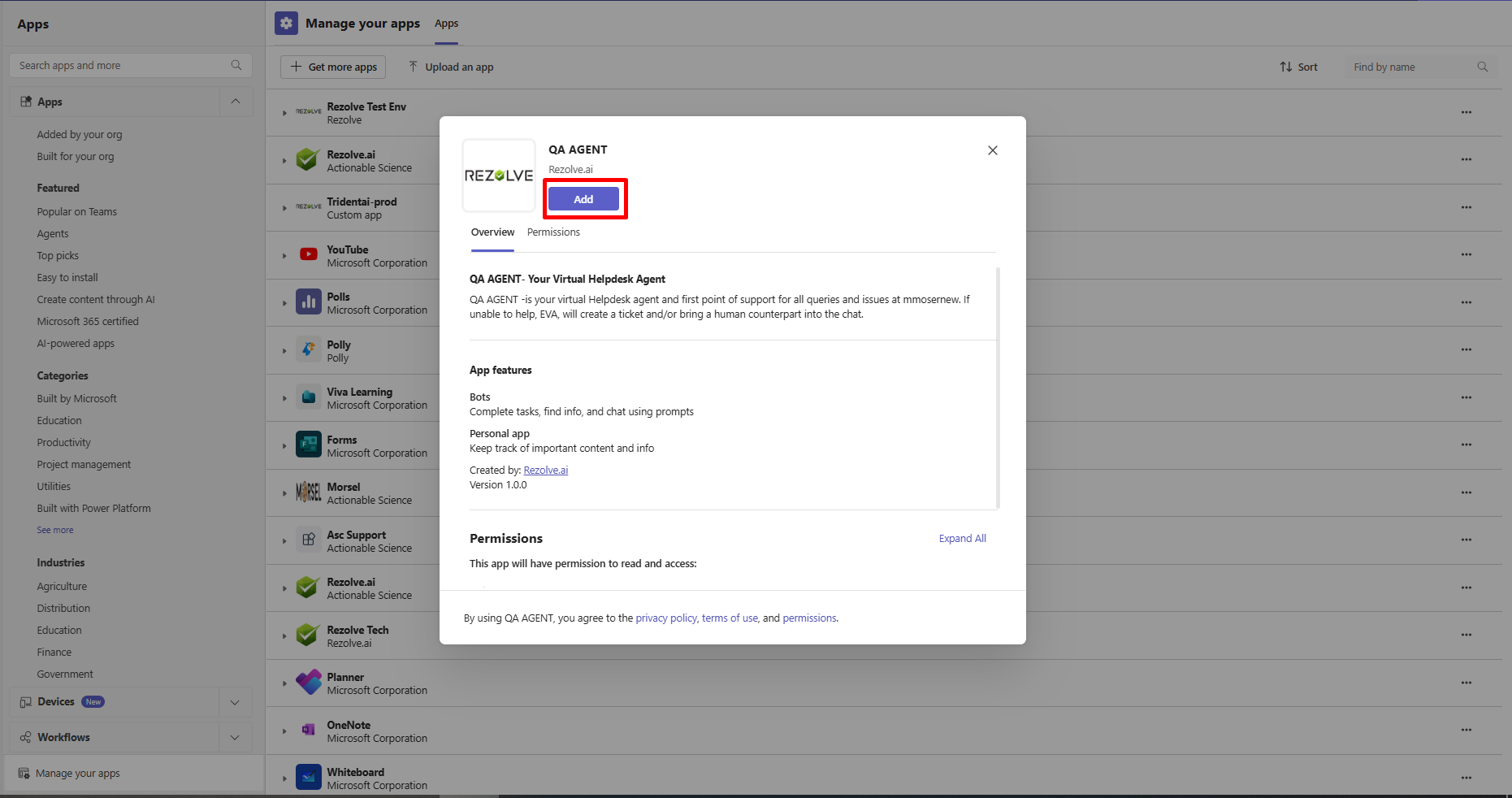Expand the YouTube app row
The height and width of the screenshot is (798, 1512).
coord(284,256)
